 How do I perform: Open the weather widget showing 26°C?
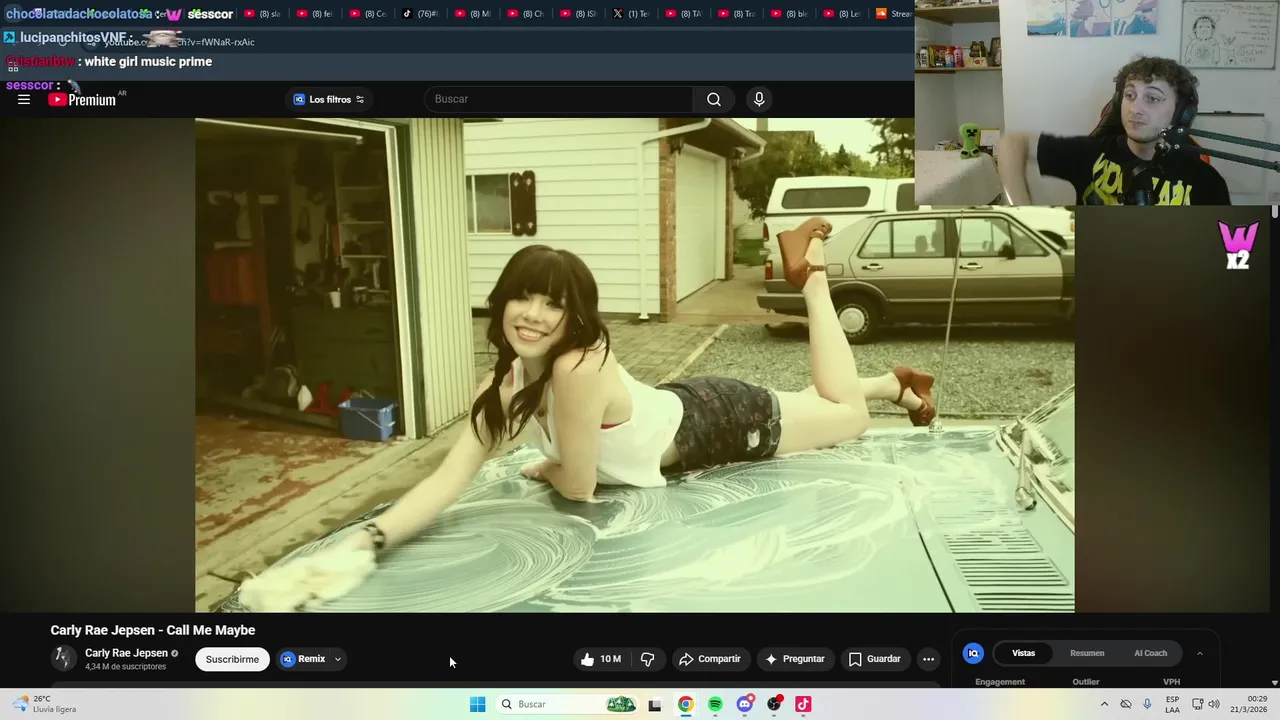[42, 704]
